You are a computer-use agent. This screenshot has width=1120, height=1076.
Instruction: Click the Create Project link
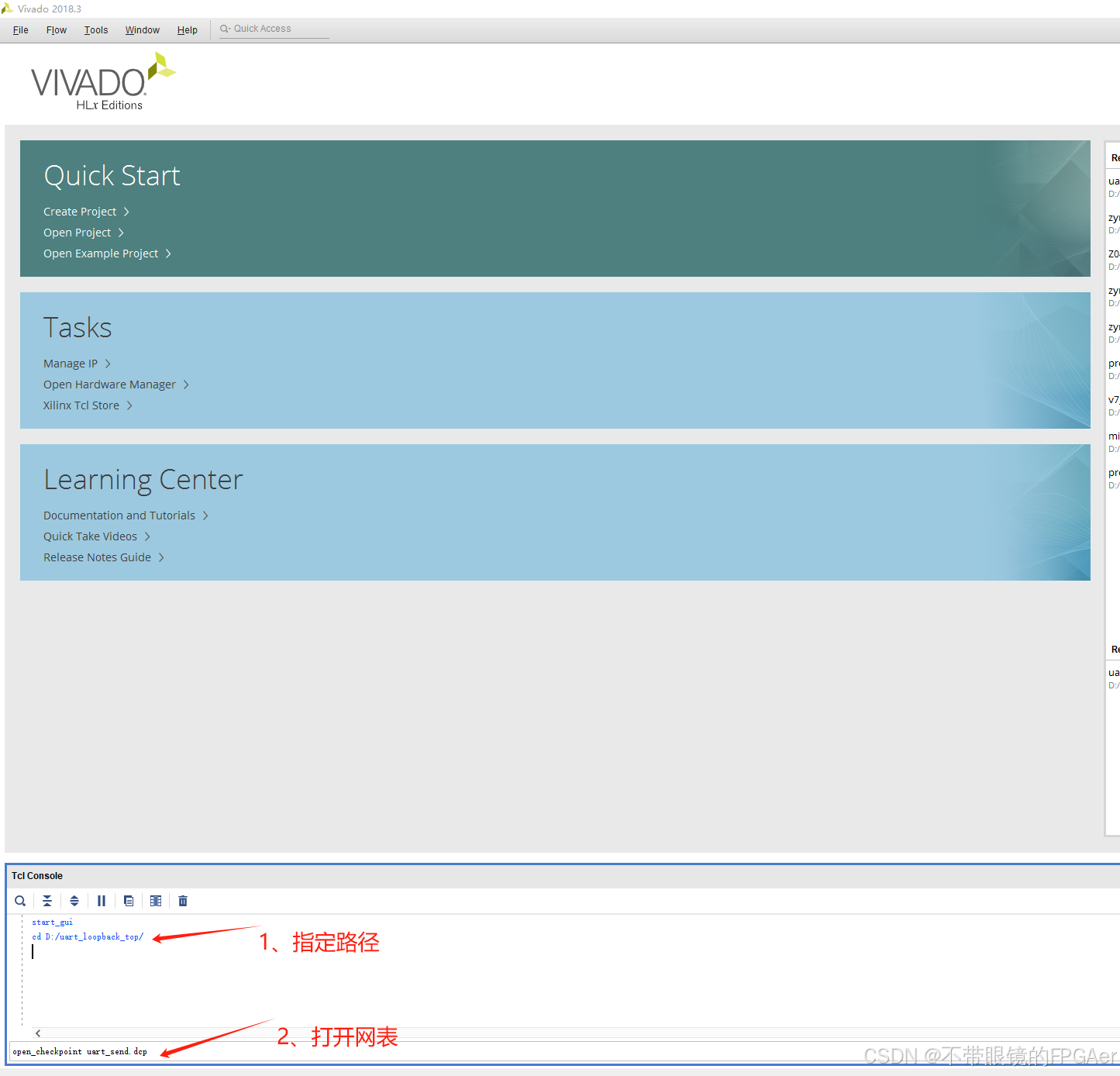[x=80, y=212]
